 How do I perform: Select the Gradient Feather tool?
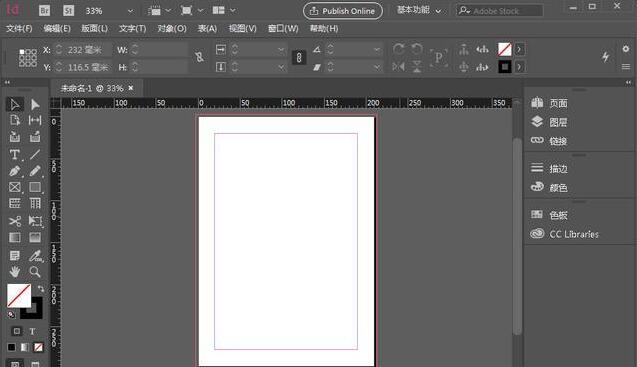pyautogui.click(x=35, y=238)
